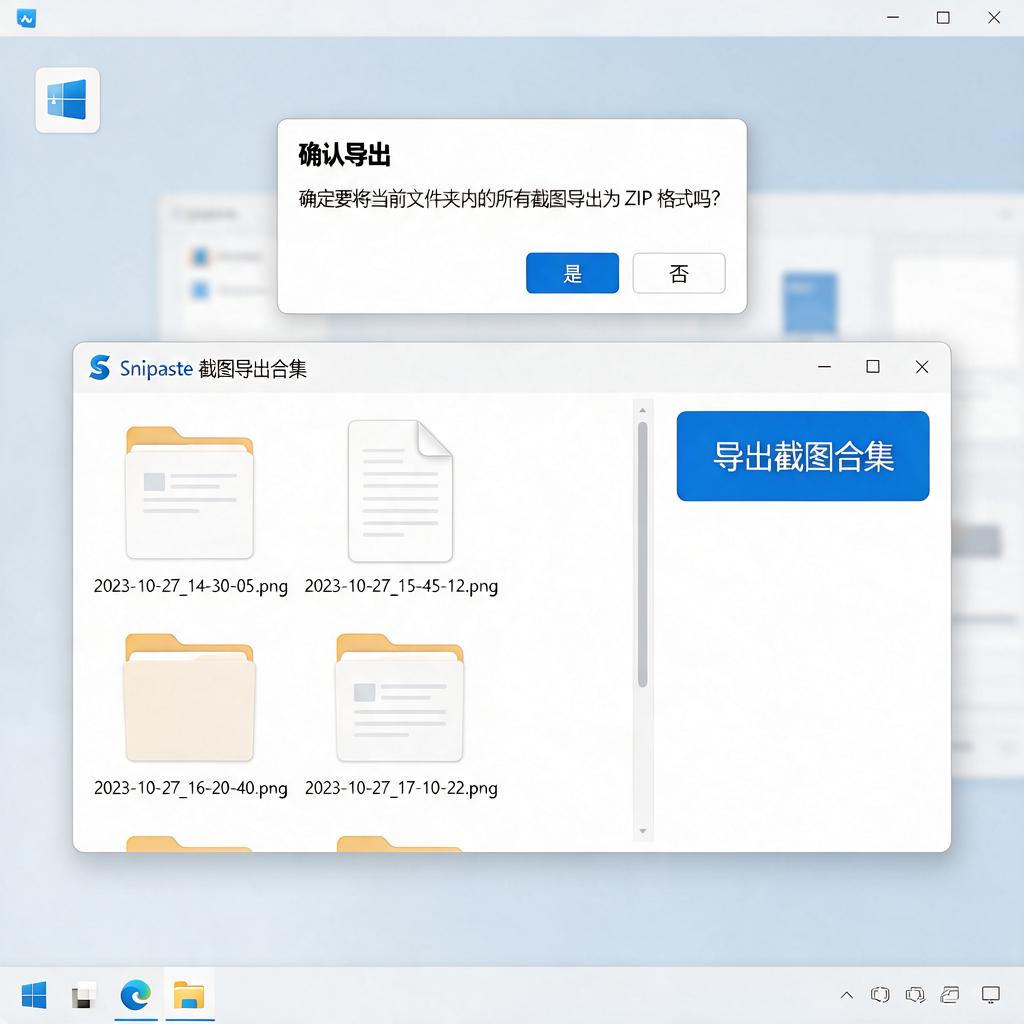Confirm export with the 是 button
Viewport: 1024px width, 1024px height.
[572, 273]
